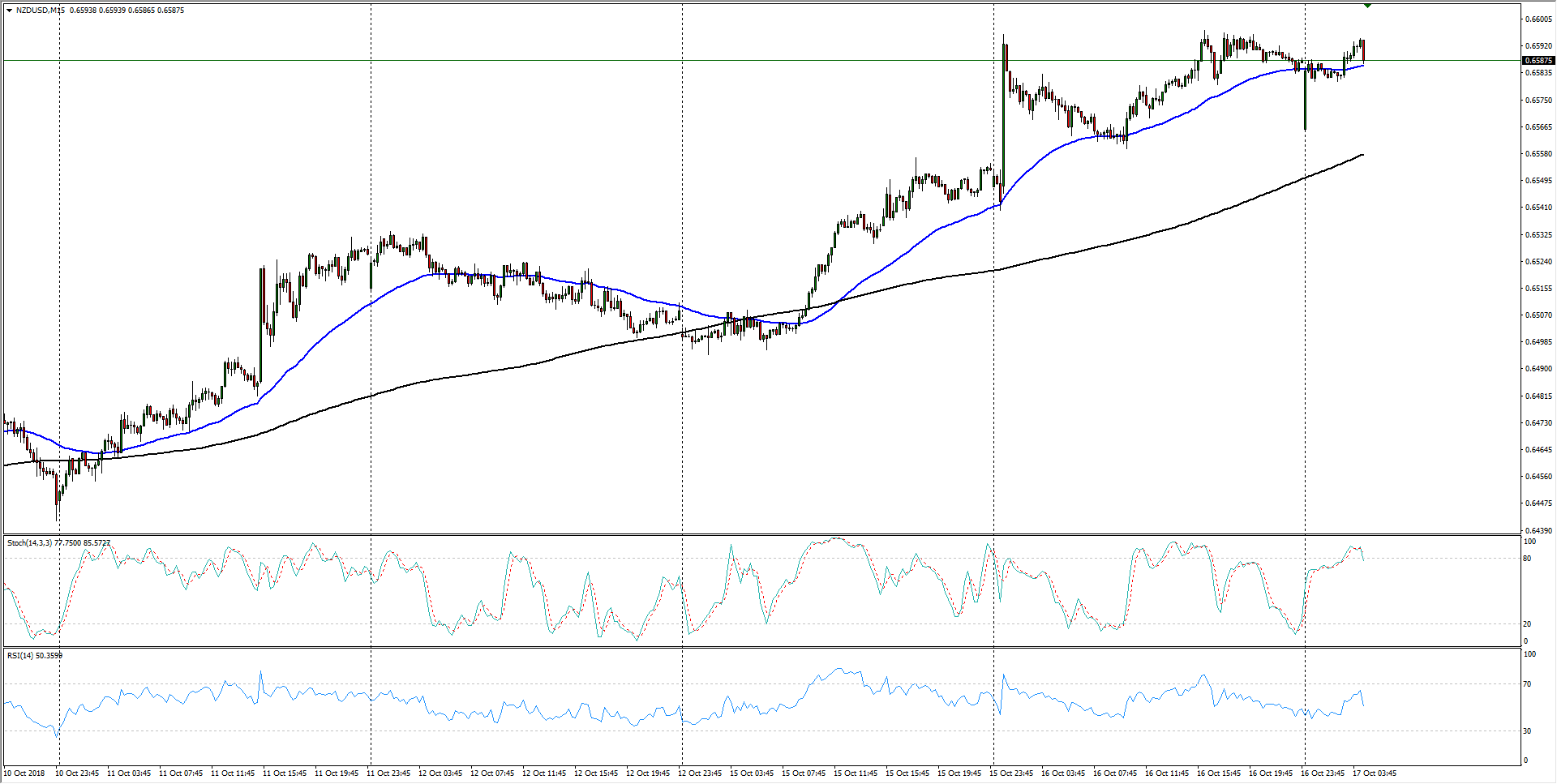
Task: Click the highlighted 0.65875 current price label
Action: tap(1538, 61)
